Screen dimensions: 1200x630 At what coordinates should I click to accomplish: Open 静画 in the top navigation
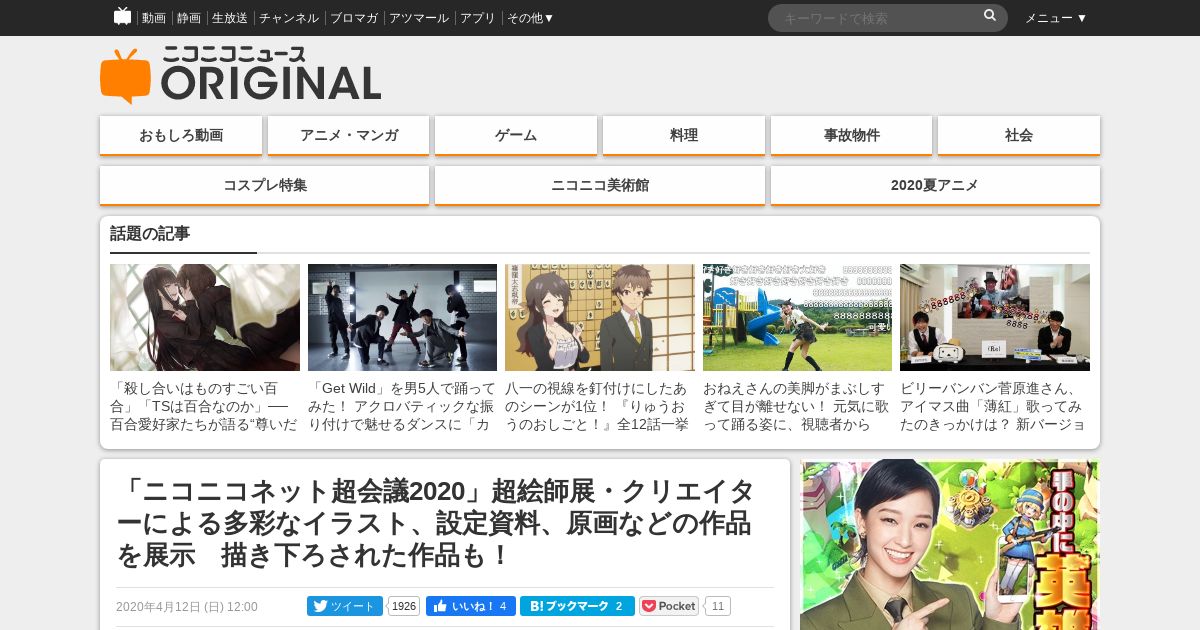click(189, 18)
